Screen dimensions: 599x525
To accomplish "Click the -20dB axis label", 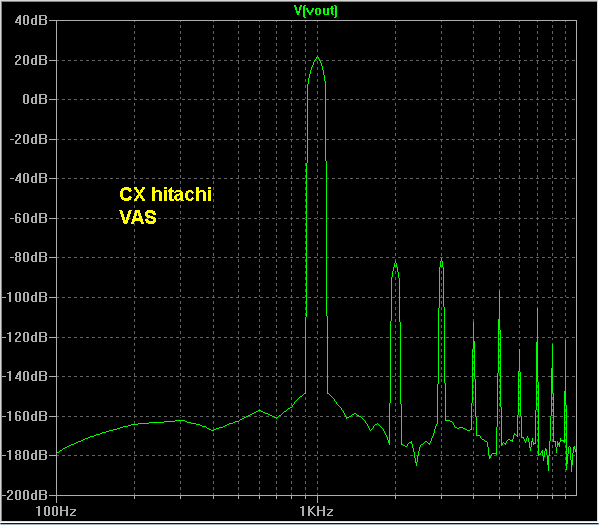I will coord(29,139).
